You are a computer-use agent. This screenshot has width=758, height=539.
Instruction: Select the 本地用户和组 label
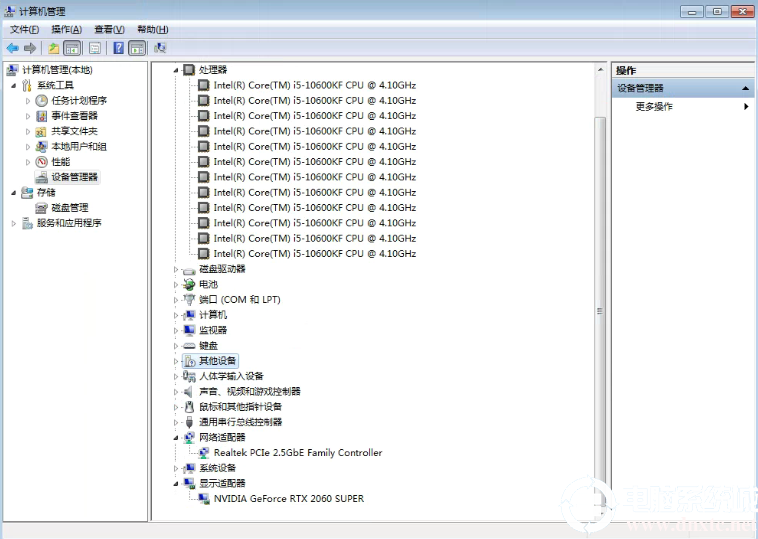pos(79,146)
